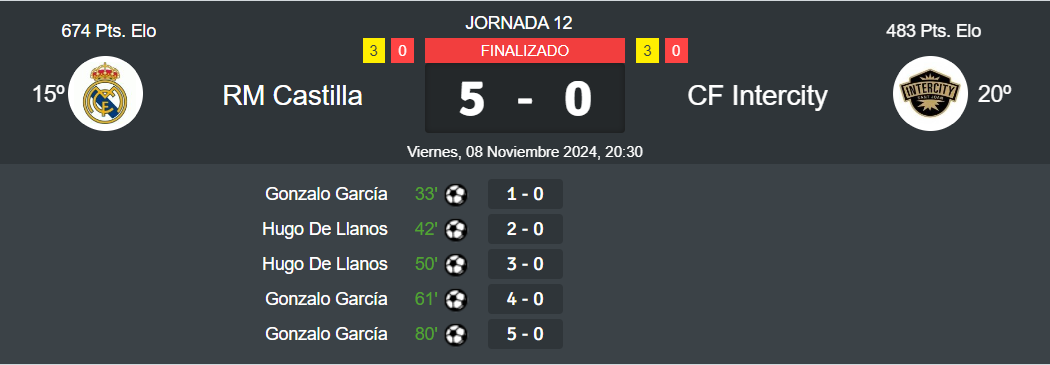Click the CF Intercity club crest
This screenshot has width=1050, height=365.
[x=930, y=94]
